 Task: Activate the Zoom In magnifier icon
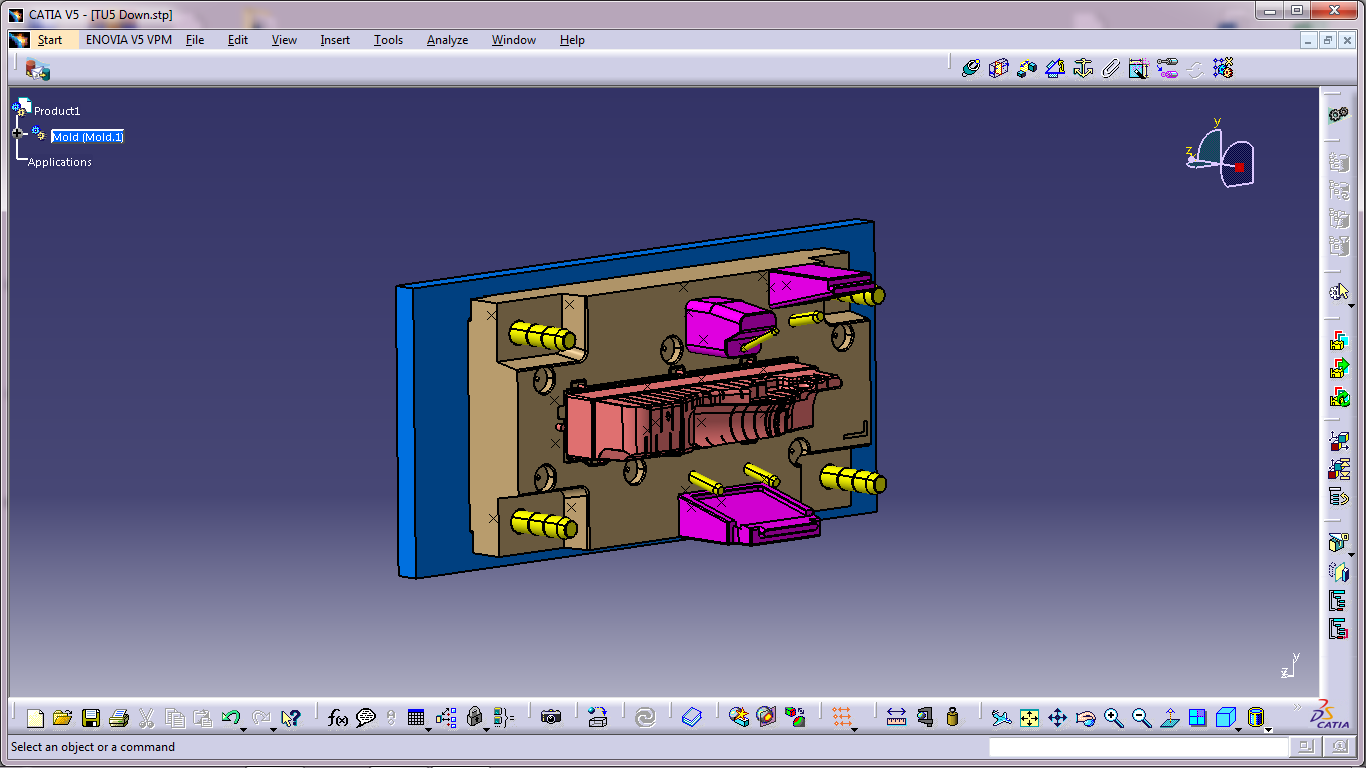1113,718
